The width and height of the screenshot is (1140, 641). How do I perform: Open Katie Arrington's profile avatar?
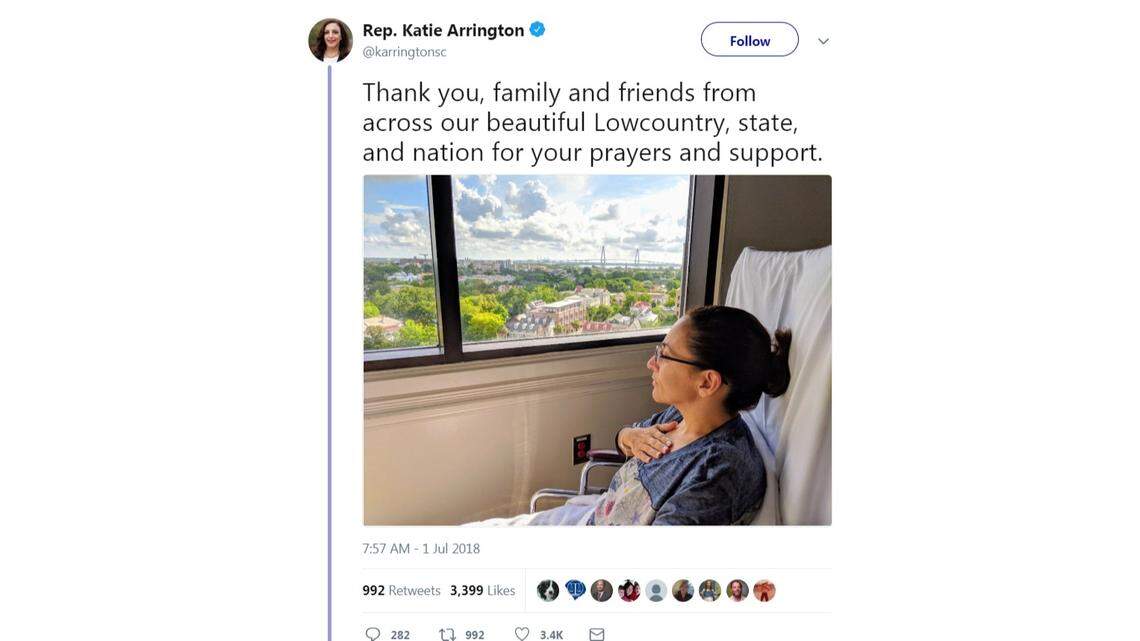(x=330, y=41)
